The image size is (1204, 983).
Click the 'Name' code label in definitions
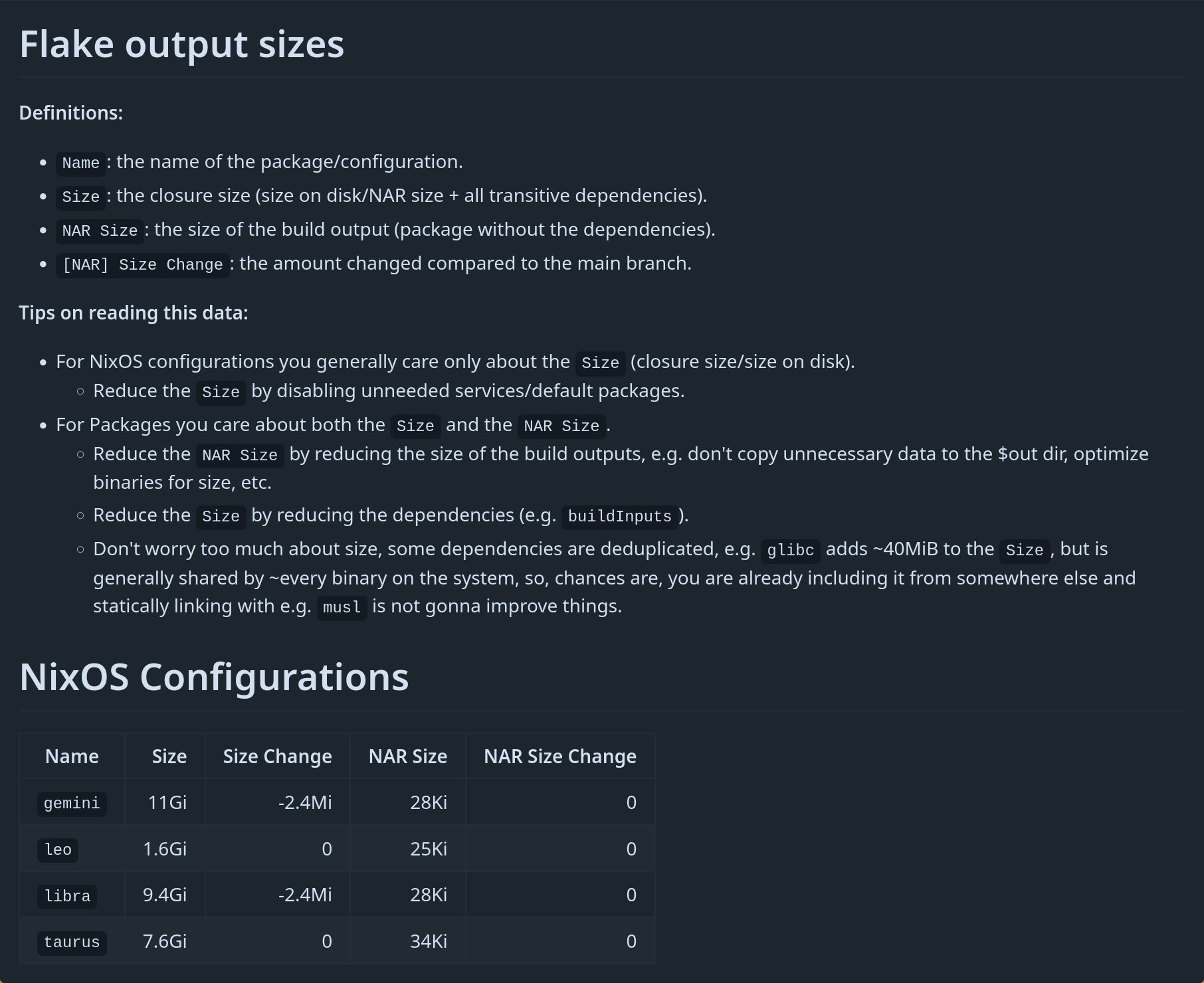click(81, 163)
